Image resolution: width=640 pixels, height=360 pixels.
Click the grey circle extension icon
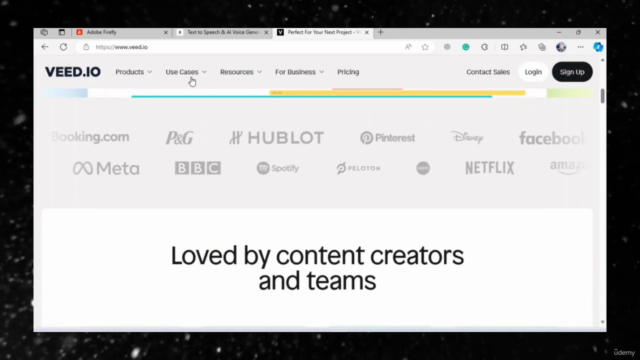447,47
